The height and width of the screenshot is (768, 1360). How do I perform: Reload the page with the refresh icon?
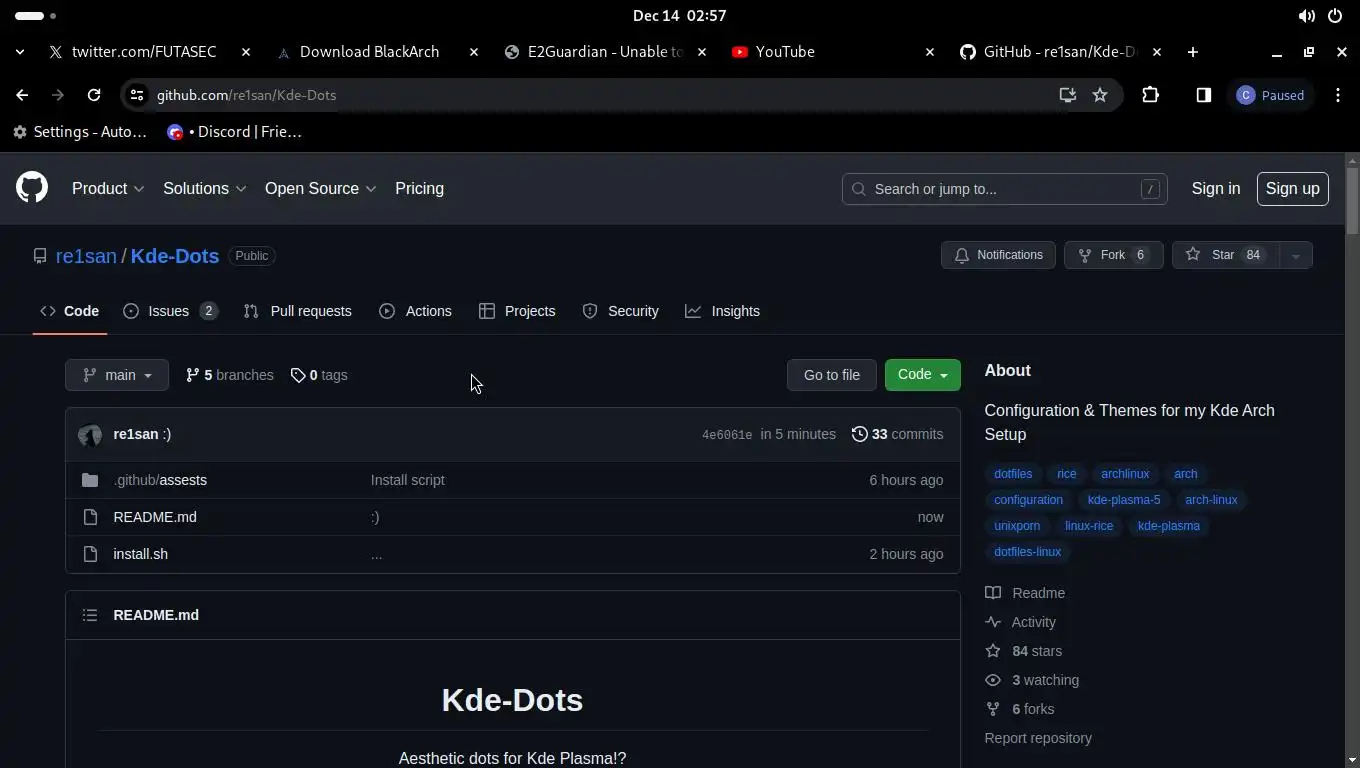pos(94,95)
